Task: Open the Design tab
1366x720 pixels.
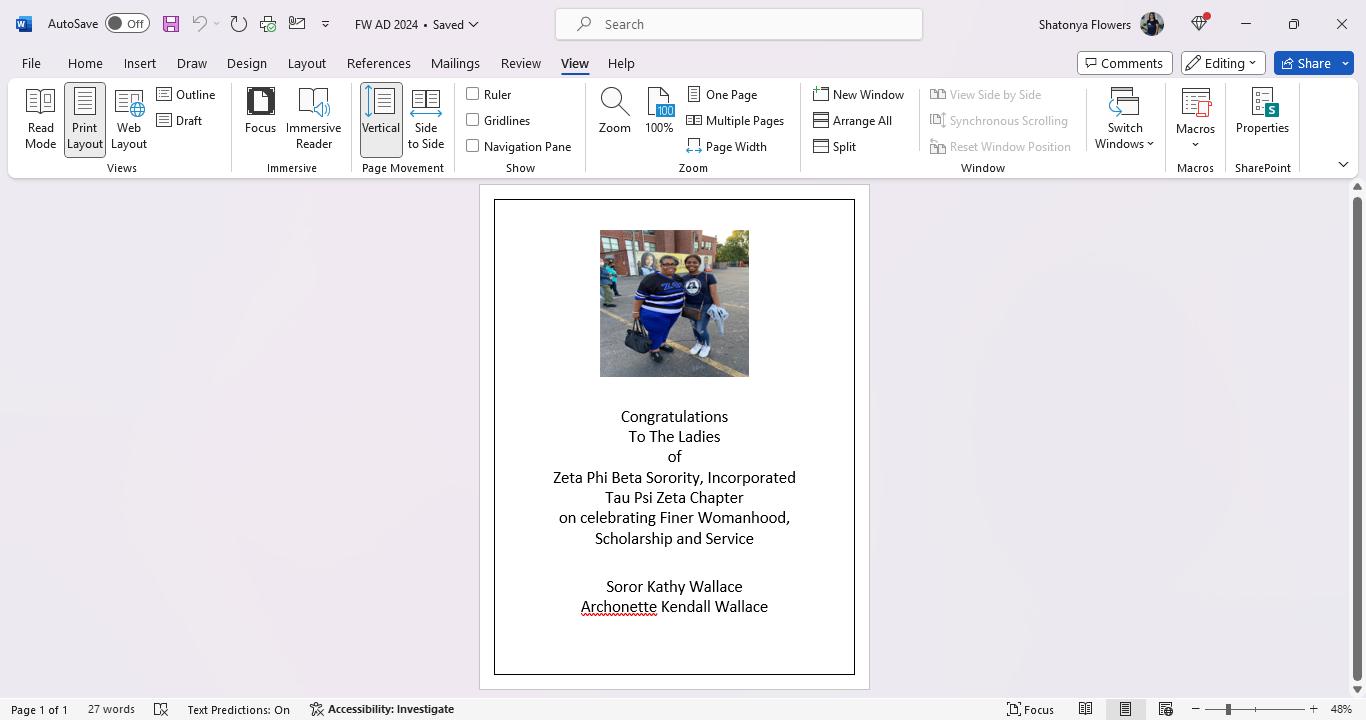Action: point(247,63)
